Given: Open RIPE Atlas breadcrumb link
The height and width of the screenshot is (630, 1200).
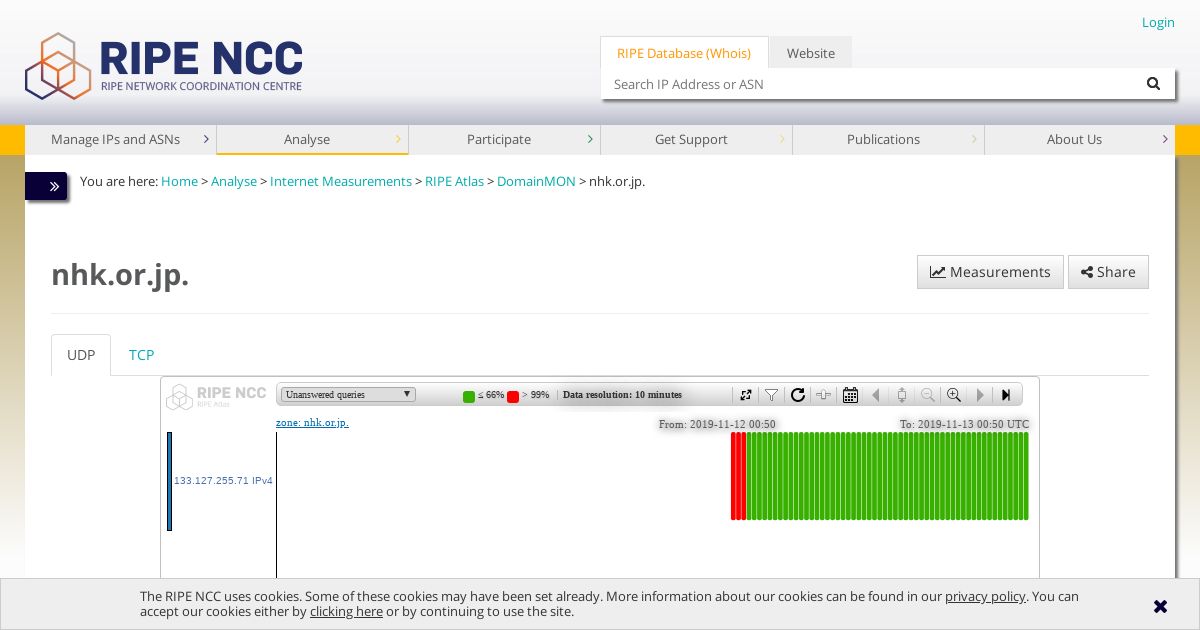Looking at the screenshot, I should pos(454,181).
